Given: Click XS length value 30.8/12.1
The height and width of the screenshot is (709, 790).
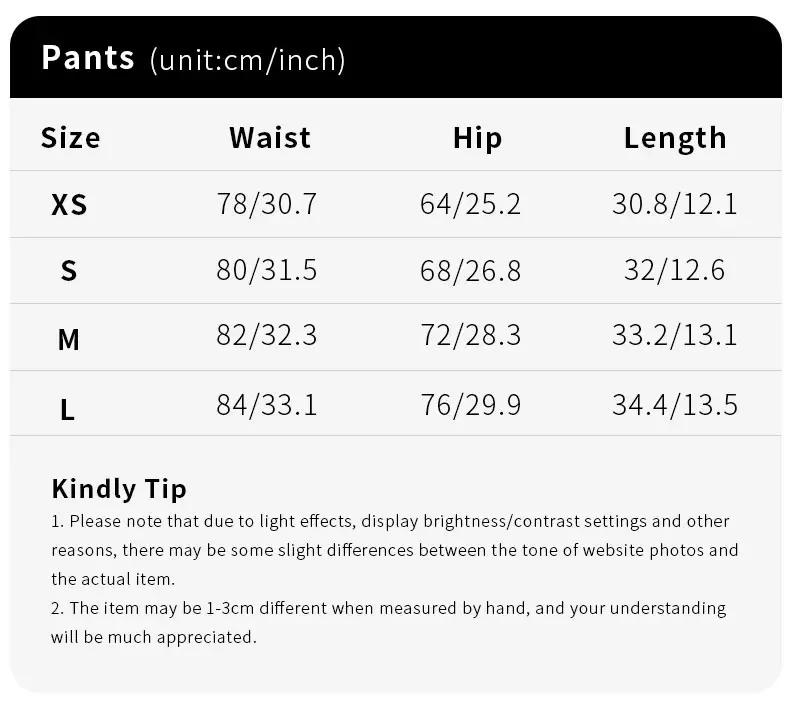Looking at the screenshot, I should (x=675, y=204).
